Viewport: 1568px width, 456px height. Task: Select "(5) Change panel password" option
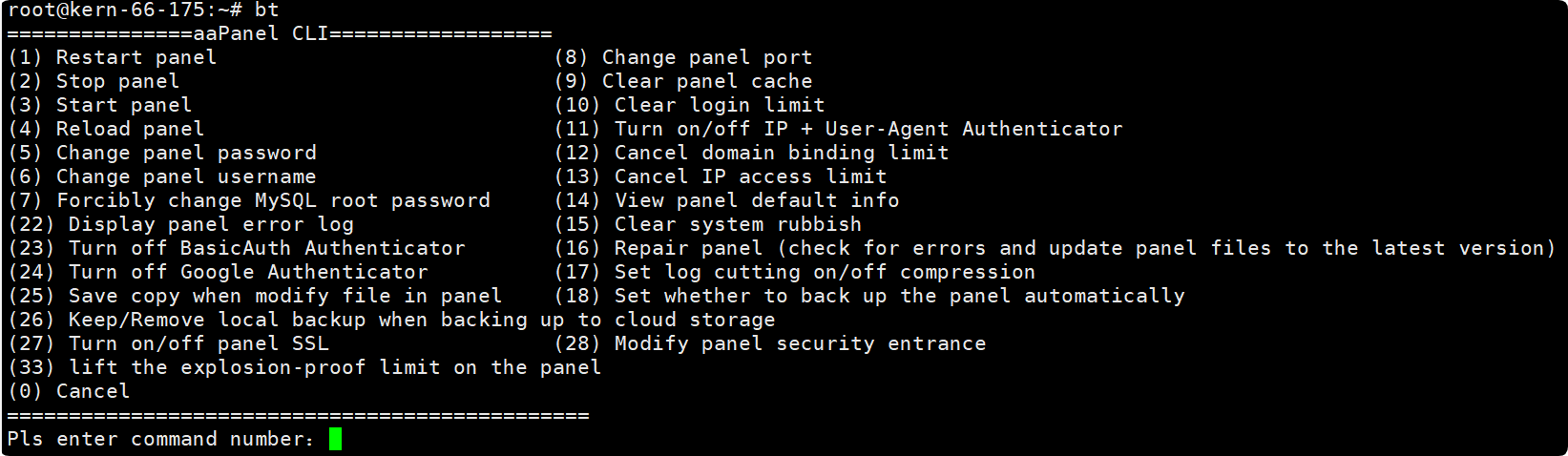click(162, 153)
